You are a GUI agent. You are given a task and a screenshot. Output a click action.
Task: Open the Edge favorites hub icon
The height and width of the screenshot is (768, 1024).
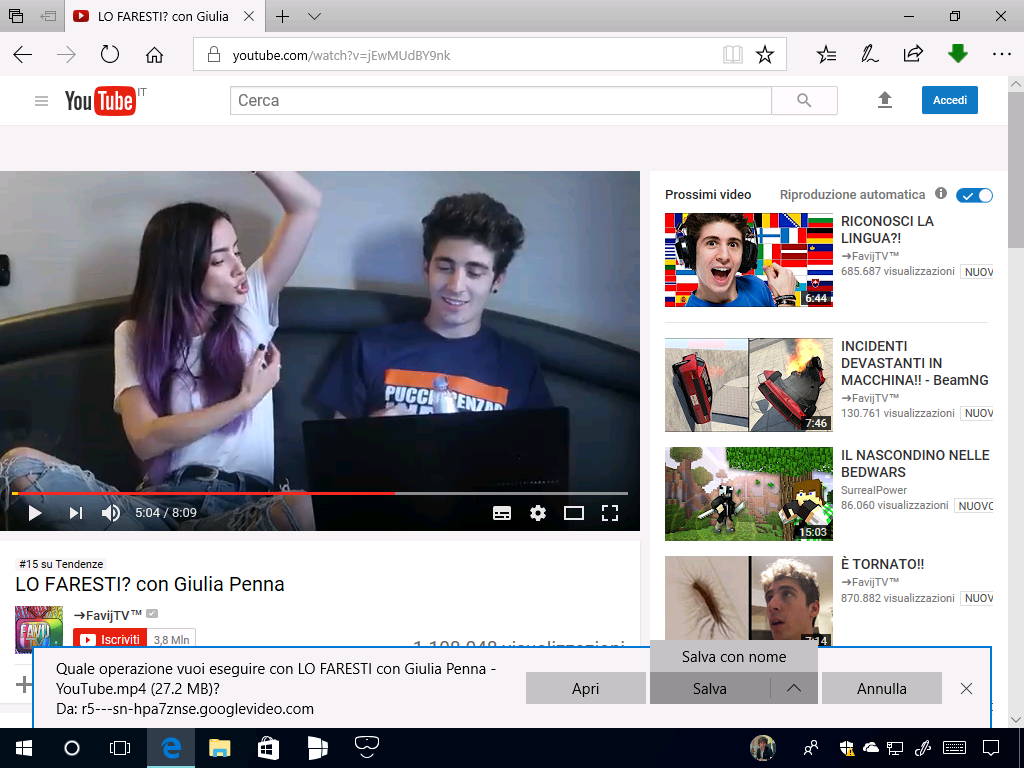coord(826,55)
